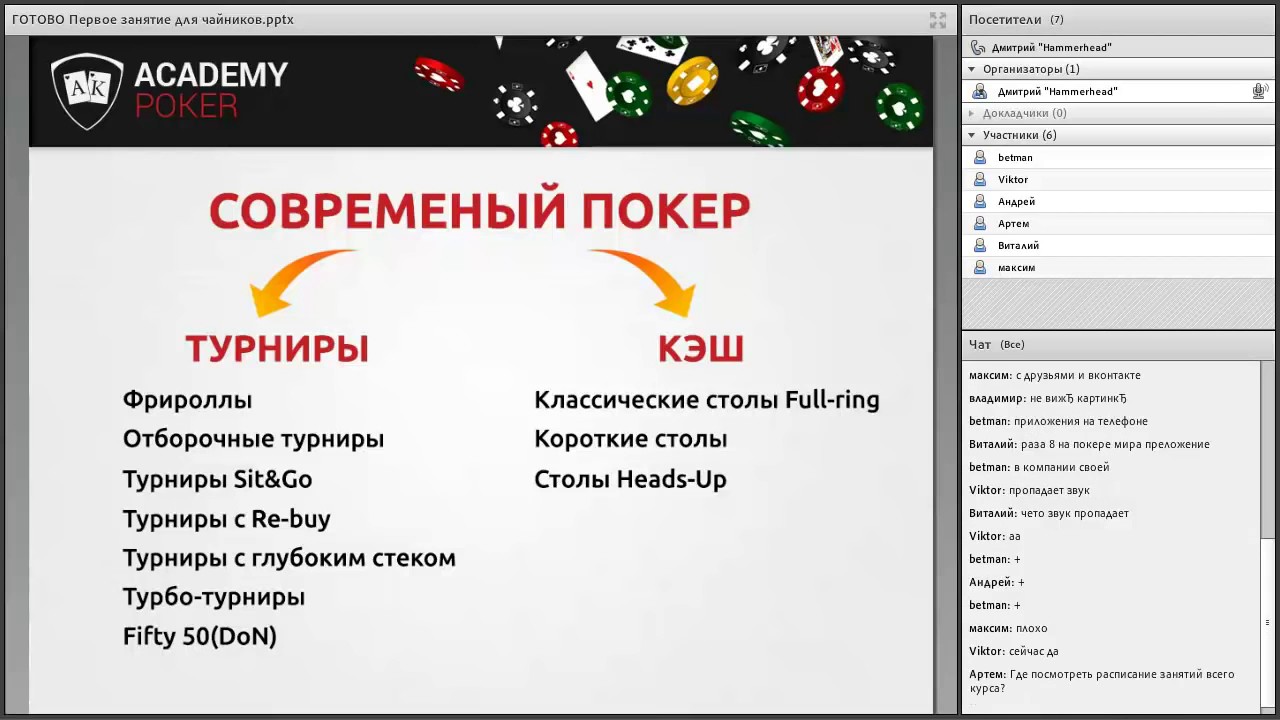Click the user icon next to betman
Image resolution: width=1280 pixels, height=720 pixels.
point(980,157)
